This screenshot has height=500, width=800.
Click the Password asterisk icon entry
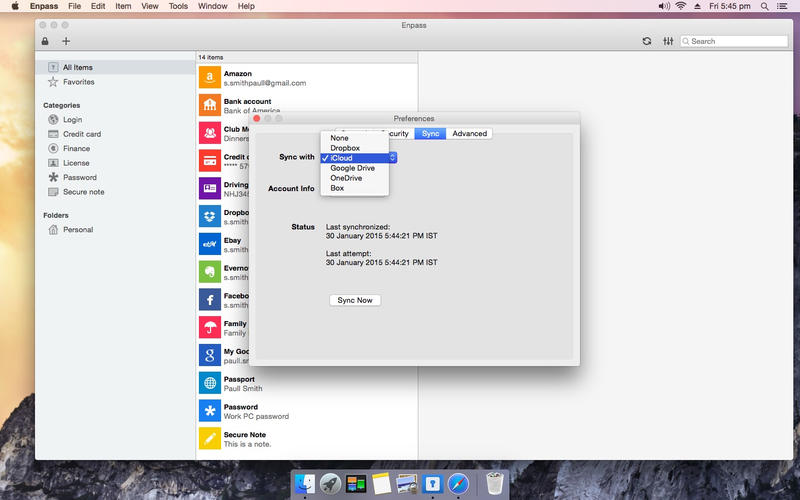209,411
